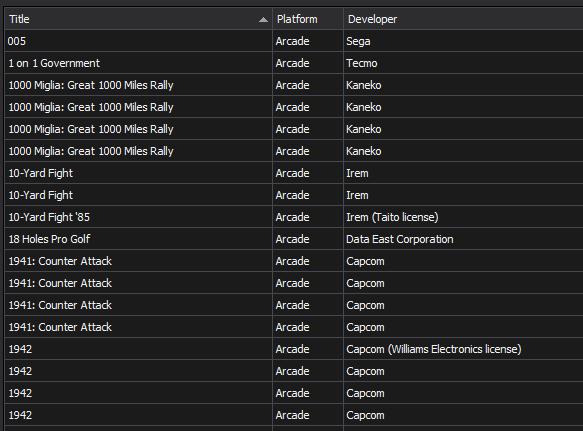Select the first 1000 Miglia rally row
Viewport: 583px width, 431px height.
[x=294, y=85]
